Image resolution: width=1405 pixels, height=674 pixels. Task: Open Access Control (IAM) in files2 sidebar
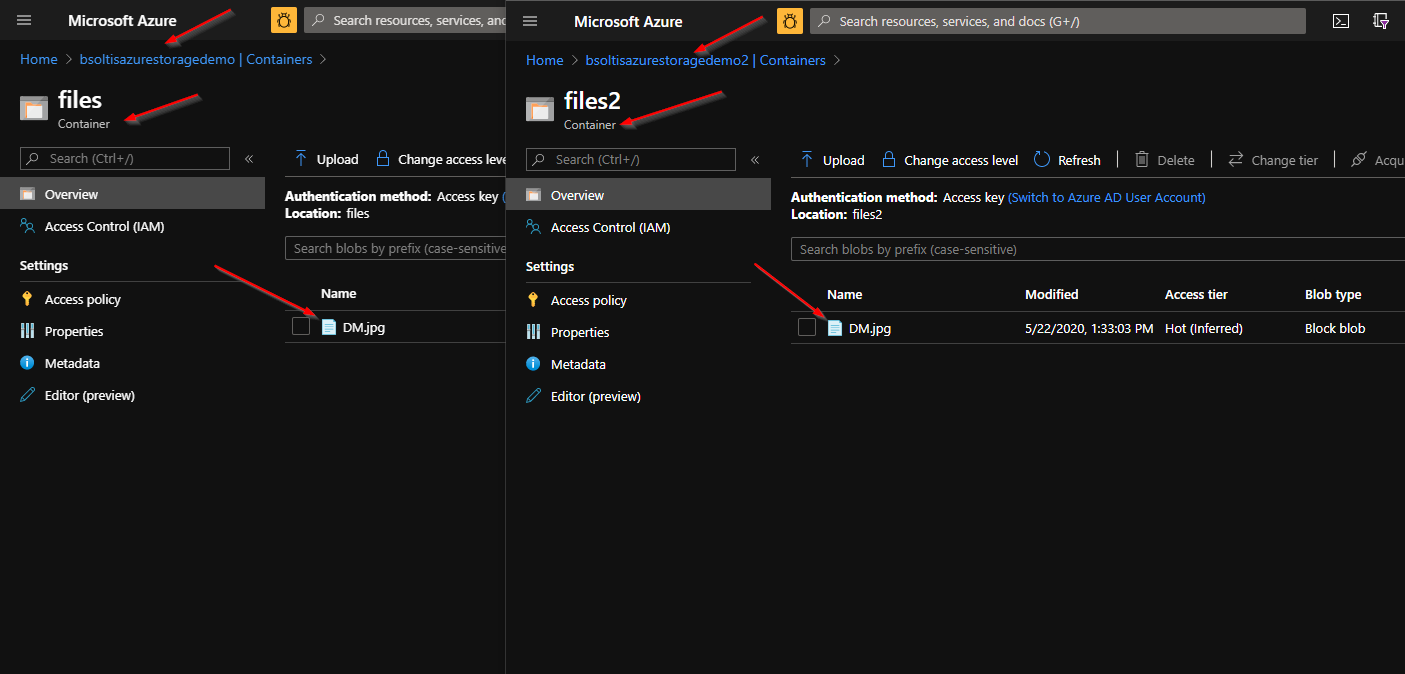tap(610, 227)
